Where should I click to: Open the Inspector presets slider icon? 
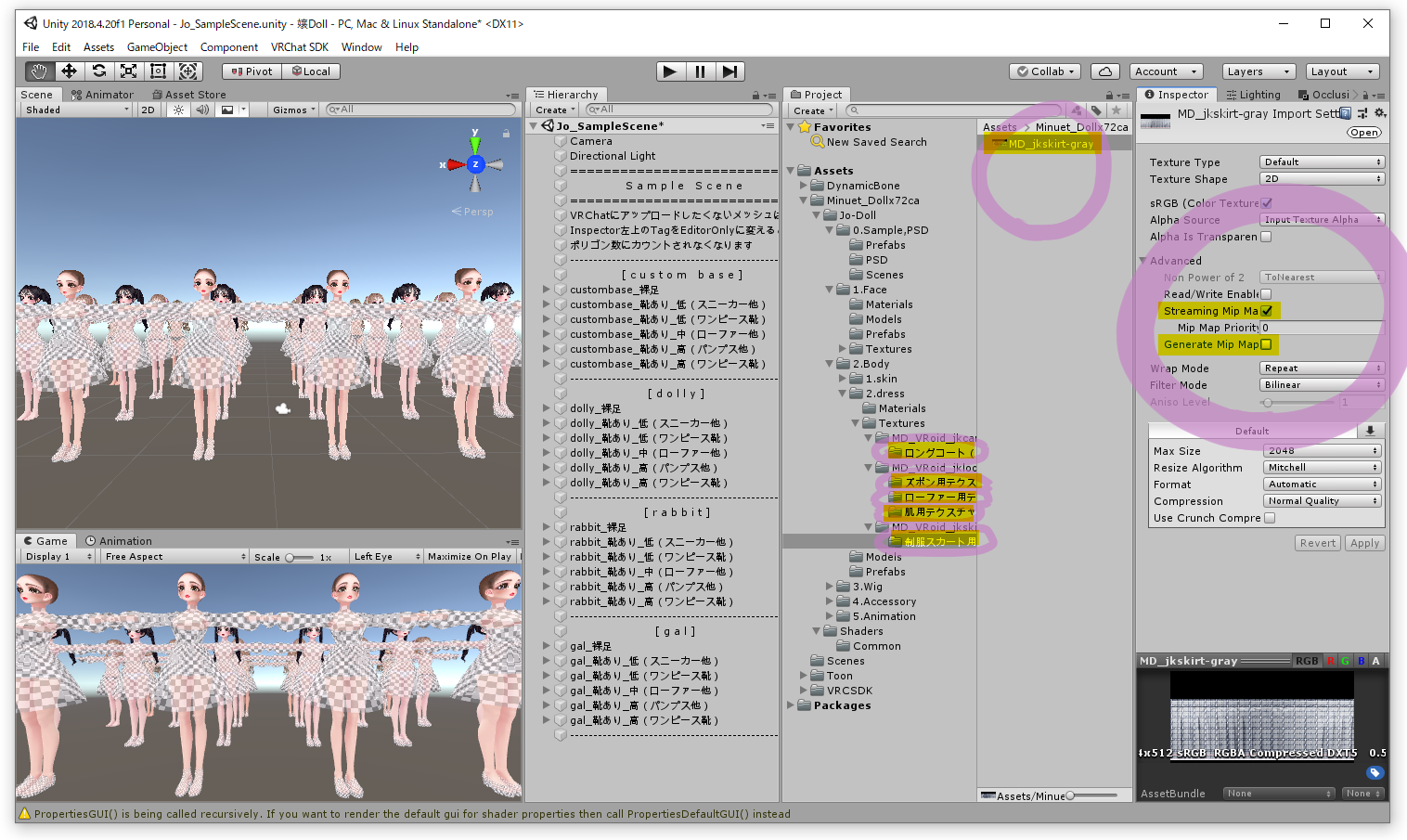(1362, 113)
